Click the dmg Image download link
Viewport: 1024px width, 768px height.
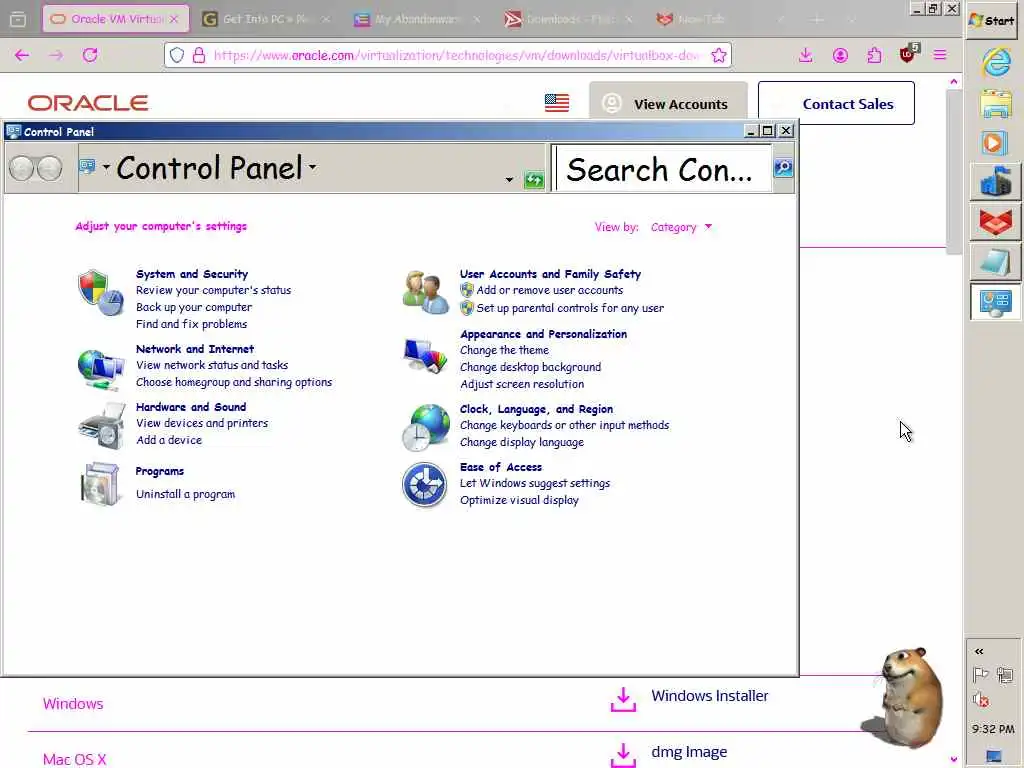coord(689,752)
